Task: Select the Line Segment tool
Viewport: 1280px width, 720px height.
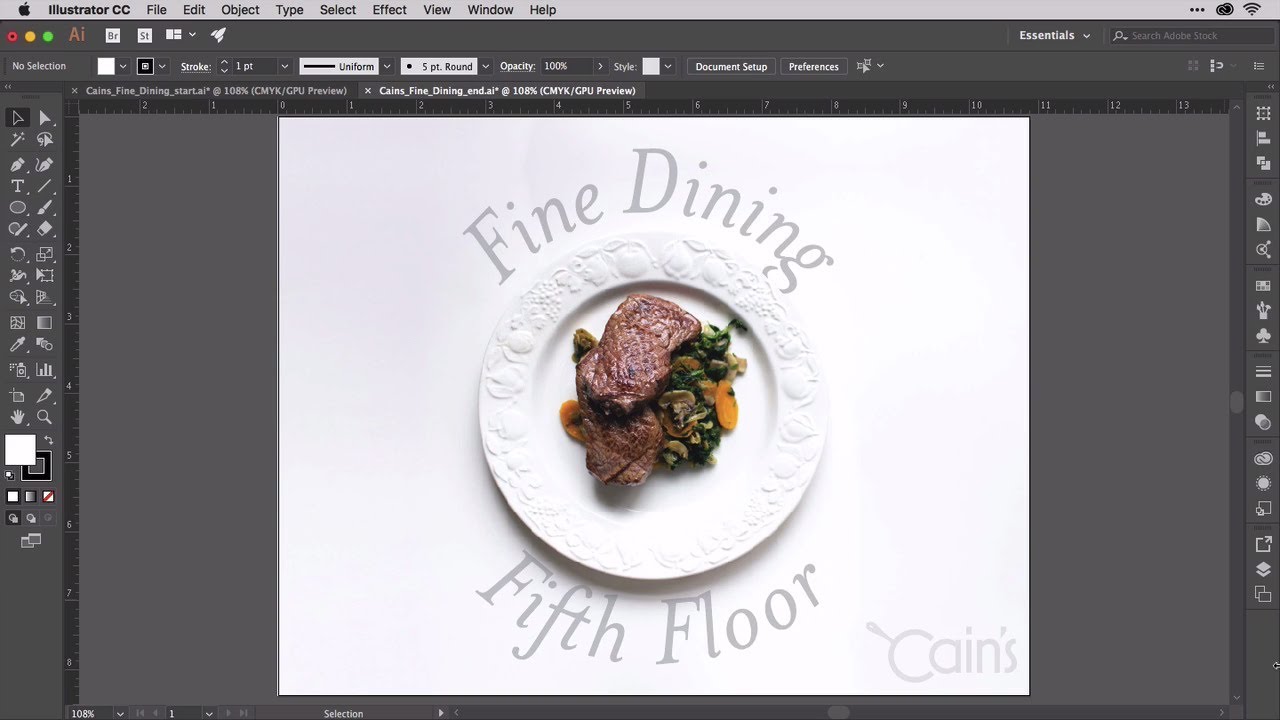Action: (x=44, y=187)
